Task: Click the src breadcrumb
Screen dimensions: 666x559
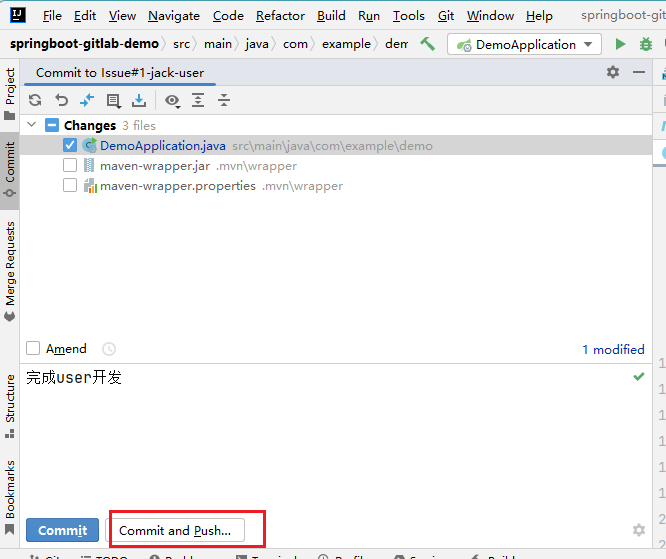Action: point(181,44)
